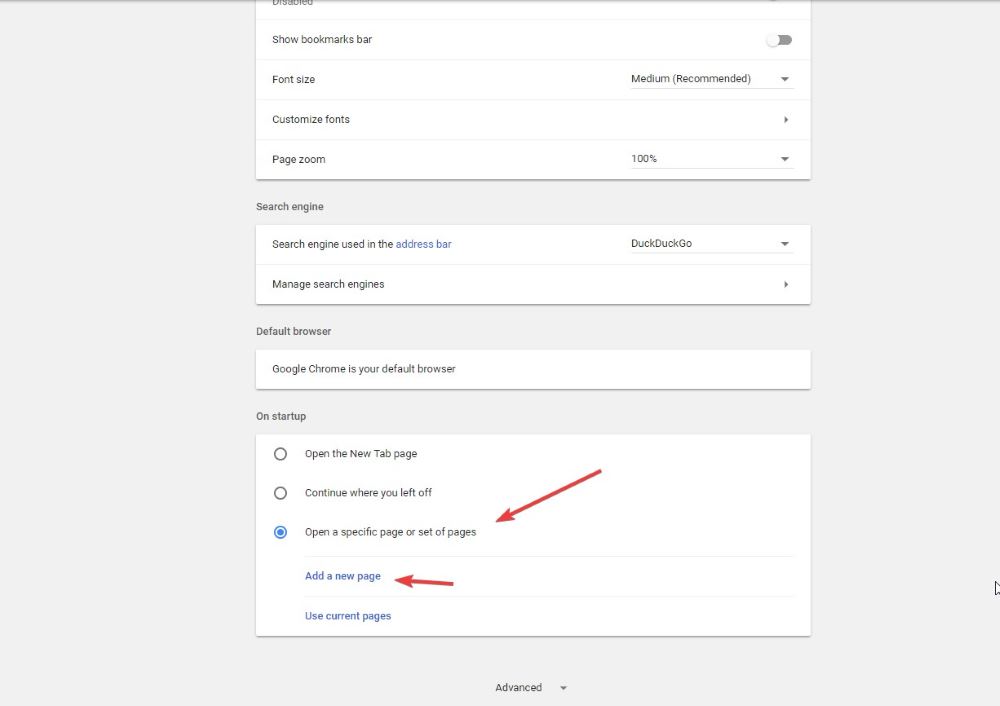1000x706 pixels.
Task: Click the Customize fonts row label
Action: click(x=311, y=119)
